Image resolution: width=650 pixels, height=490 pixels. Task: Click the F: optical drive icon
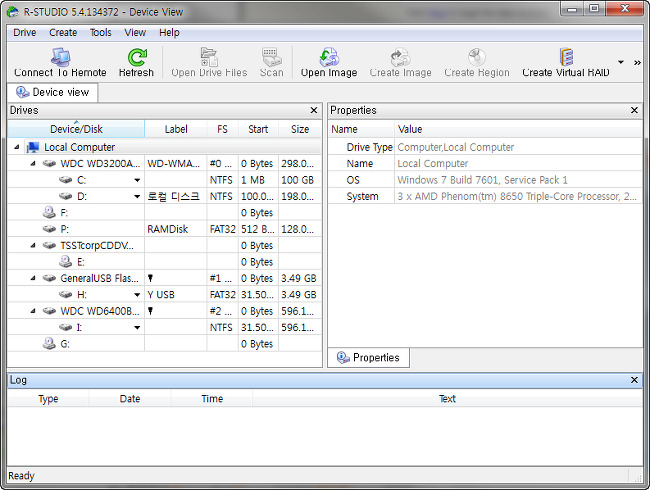[49, 212]
